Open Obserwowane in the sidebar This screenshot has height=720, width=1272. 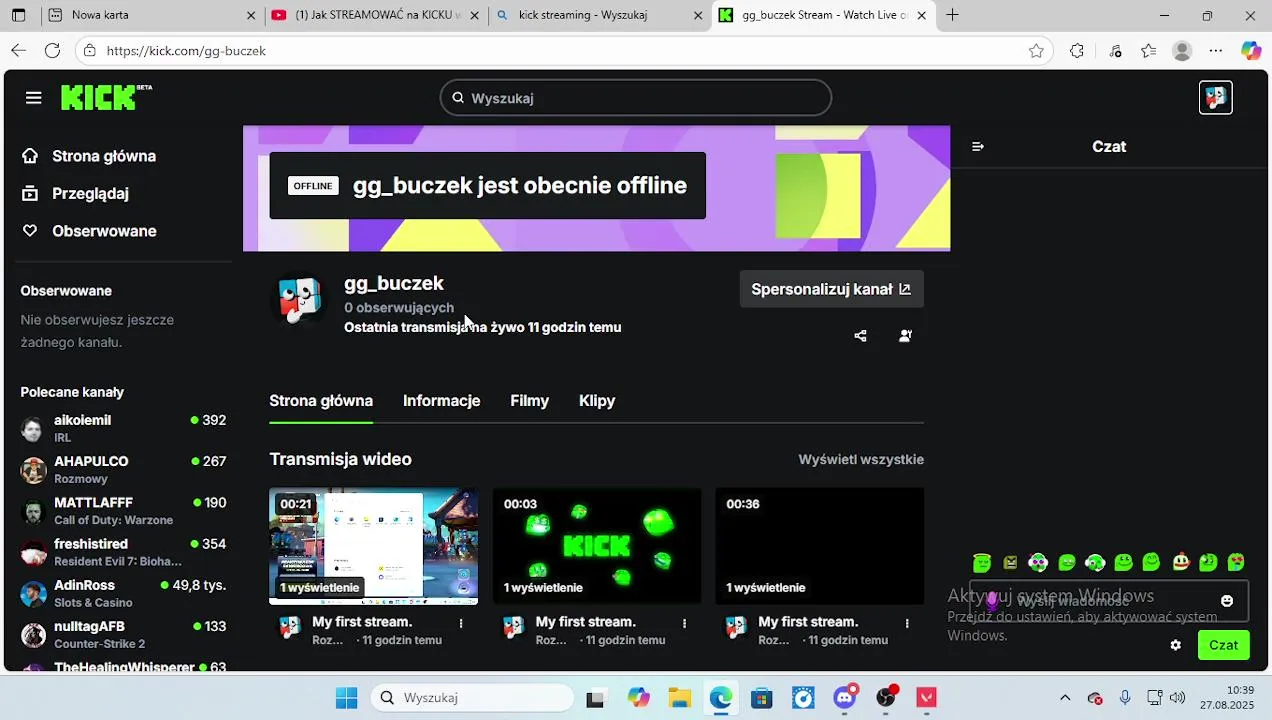click(x=89, y=231)
